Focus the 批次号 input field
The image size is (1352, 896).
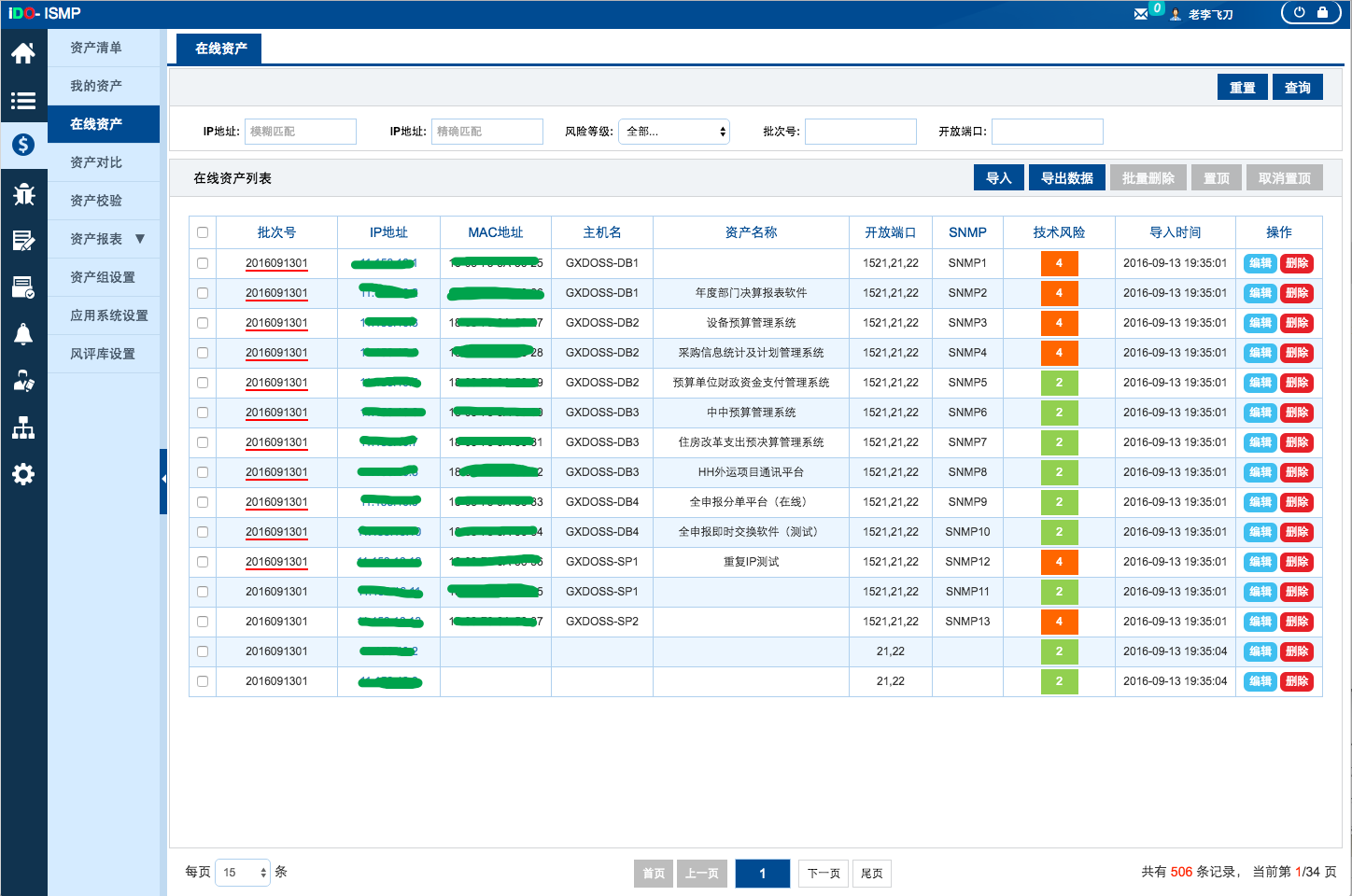[861, 132]
